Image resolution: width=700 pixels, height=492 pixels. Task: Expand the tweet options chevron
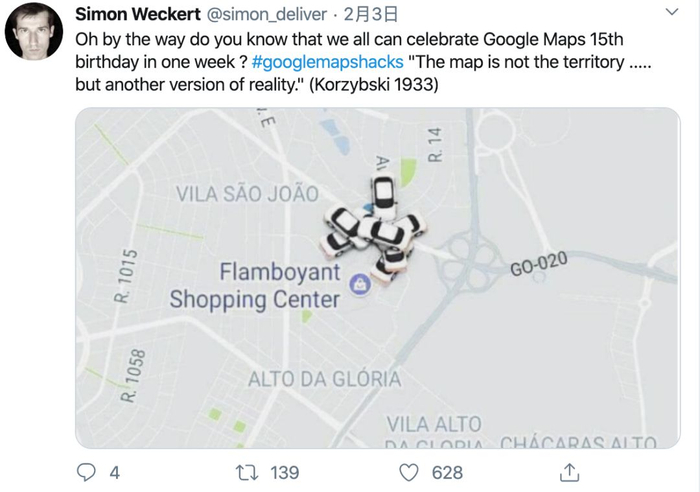tap(673, 14)
